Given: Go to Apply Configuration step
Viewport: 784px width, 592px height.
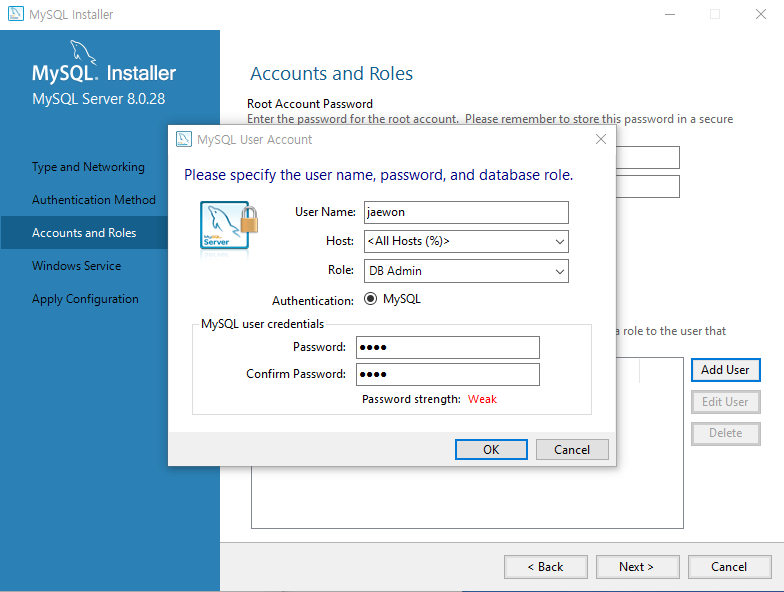Looking at the screenshot, I should [86, 299].
